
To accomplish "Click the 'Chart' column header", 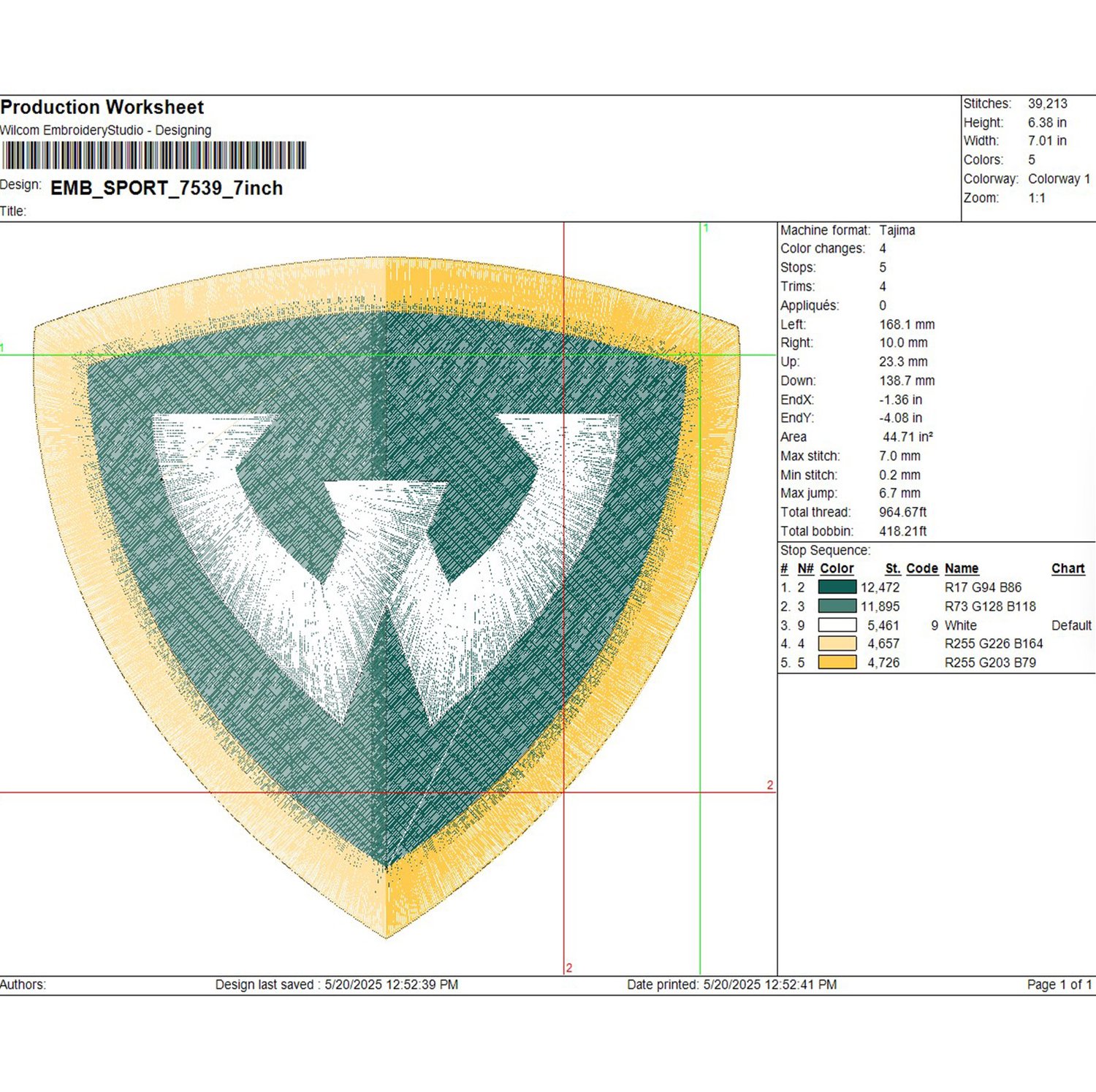I will [x=1068, y=568].
